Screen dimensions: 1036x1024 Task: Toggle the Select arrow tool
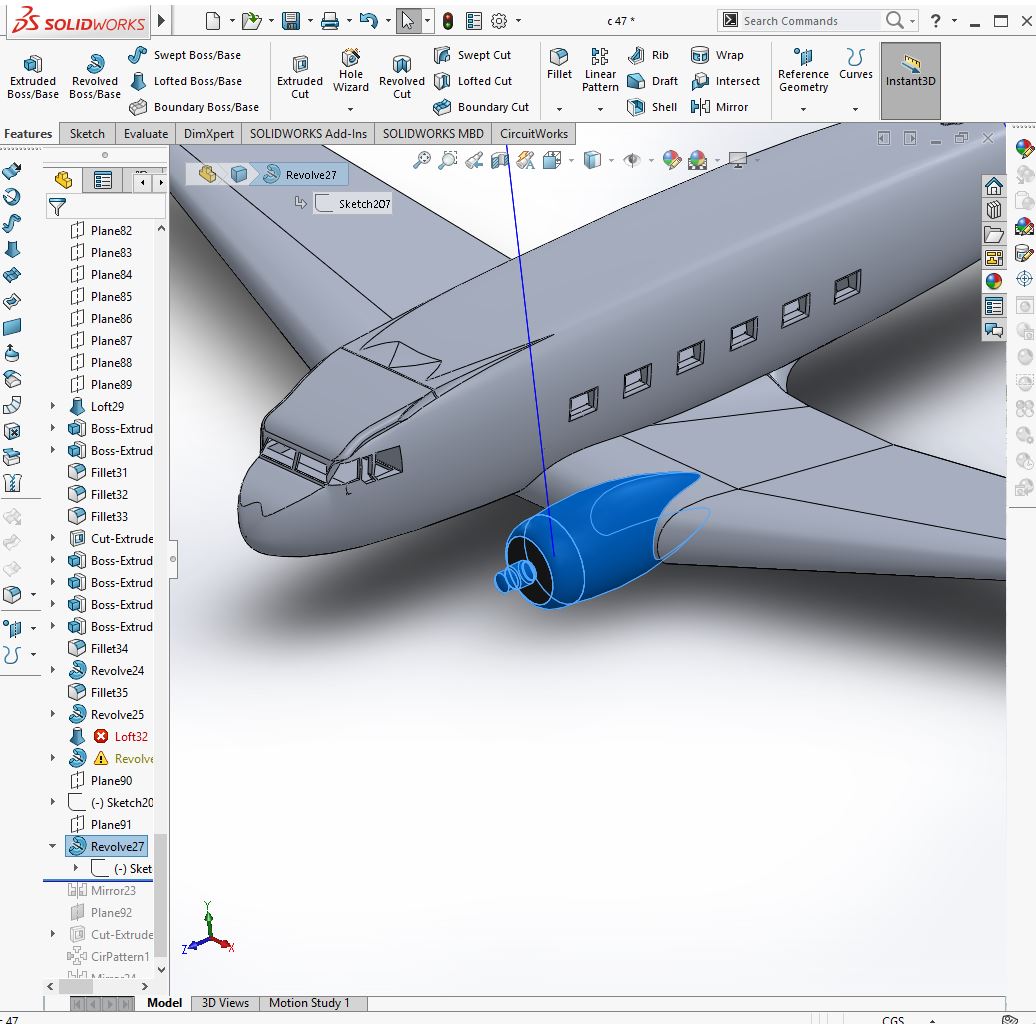click(x=408, y=21)
